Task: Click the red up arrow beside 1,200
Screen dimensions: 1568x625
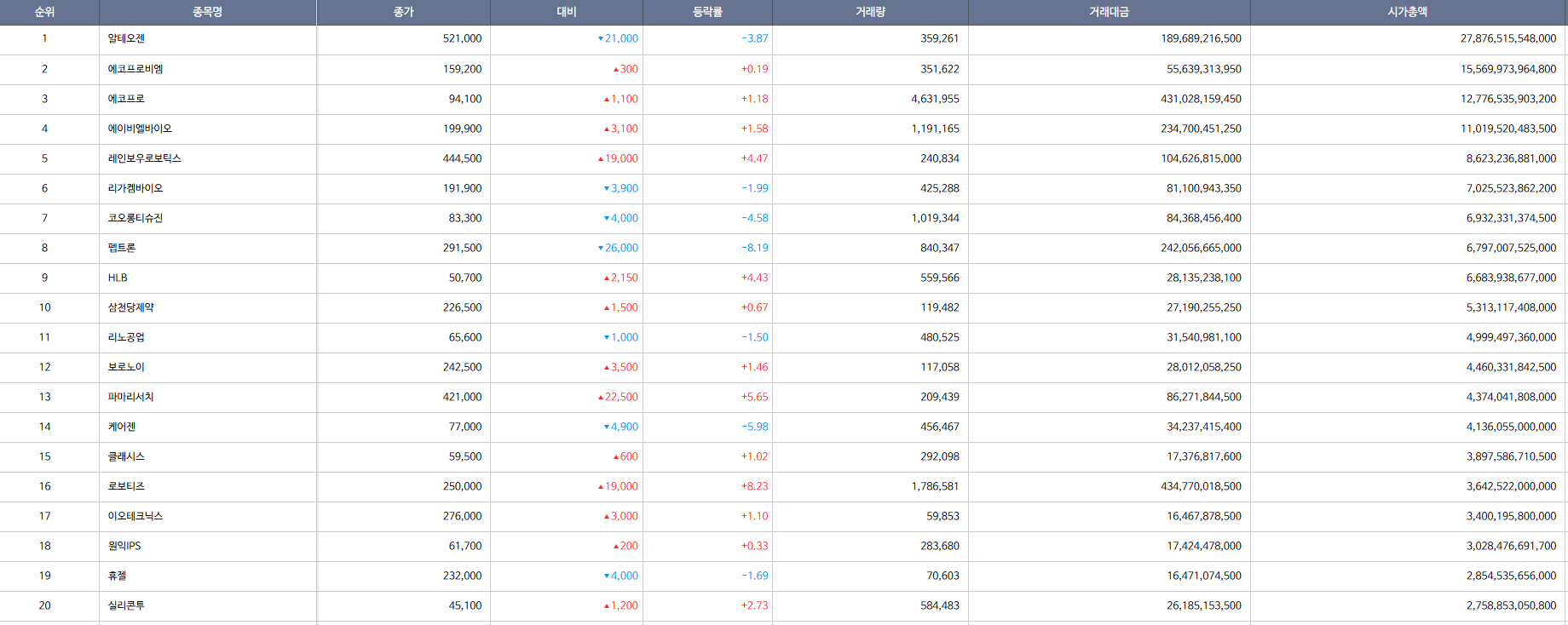Action: (x=607, y=606)
